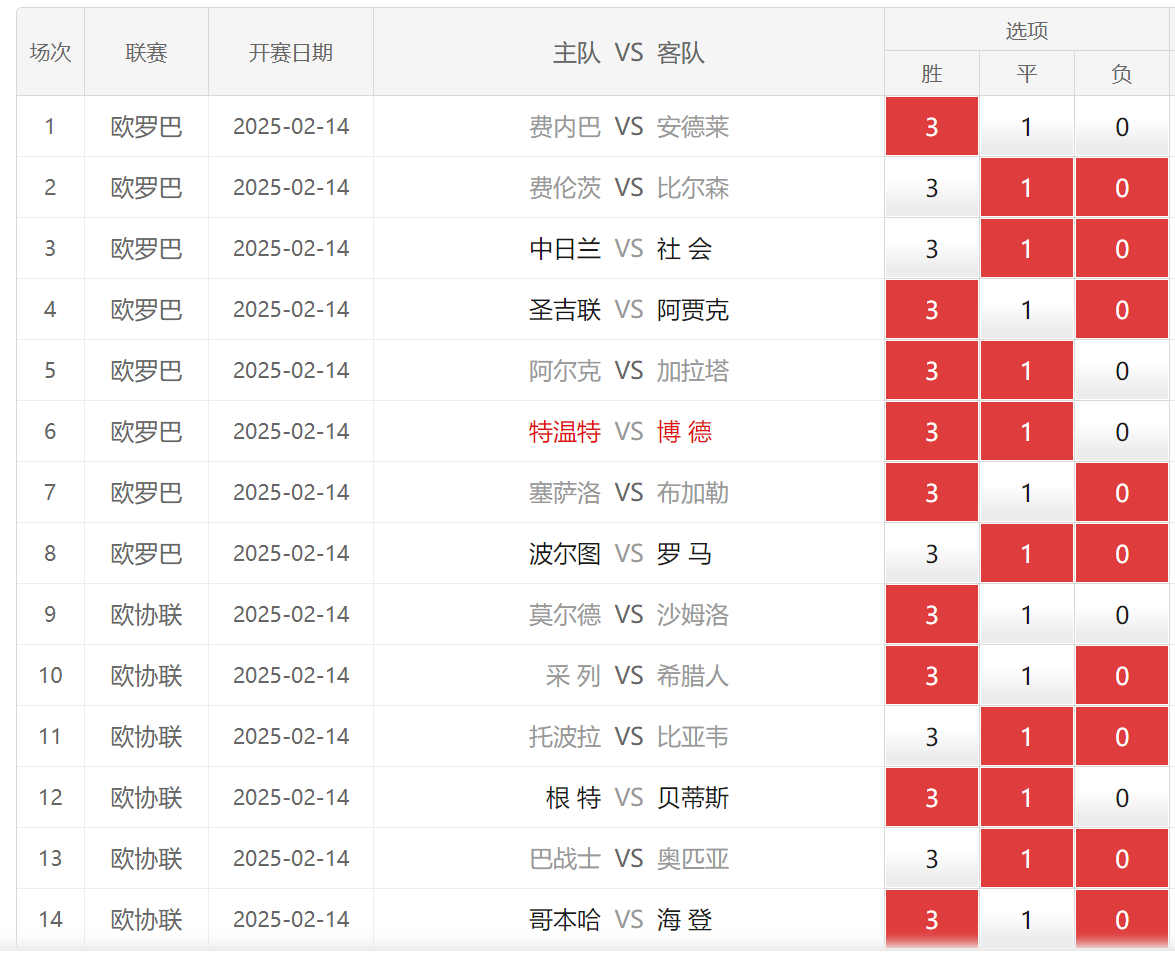Select win 3 for 托波拉 vs 比亚韦
Image resolution: width=1175 pixels, height=961 pixels.
pos(931,736)
